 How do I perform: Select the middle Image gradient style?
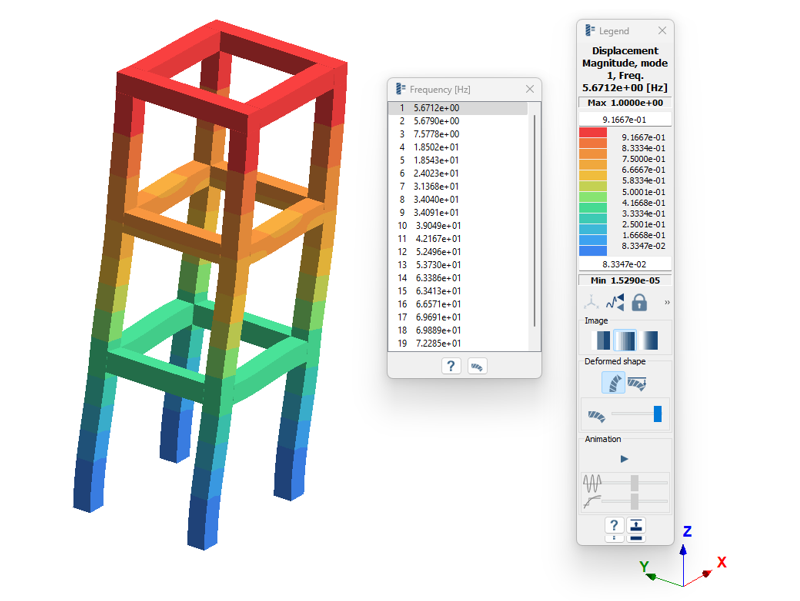(x=623, y=341)
